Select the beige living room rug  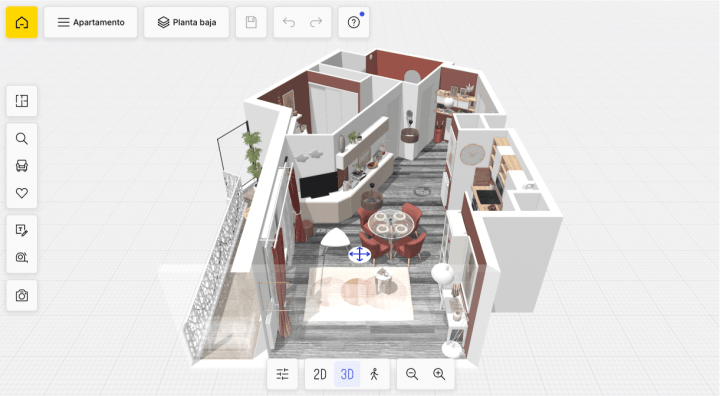click(359, 293)
